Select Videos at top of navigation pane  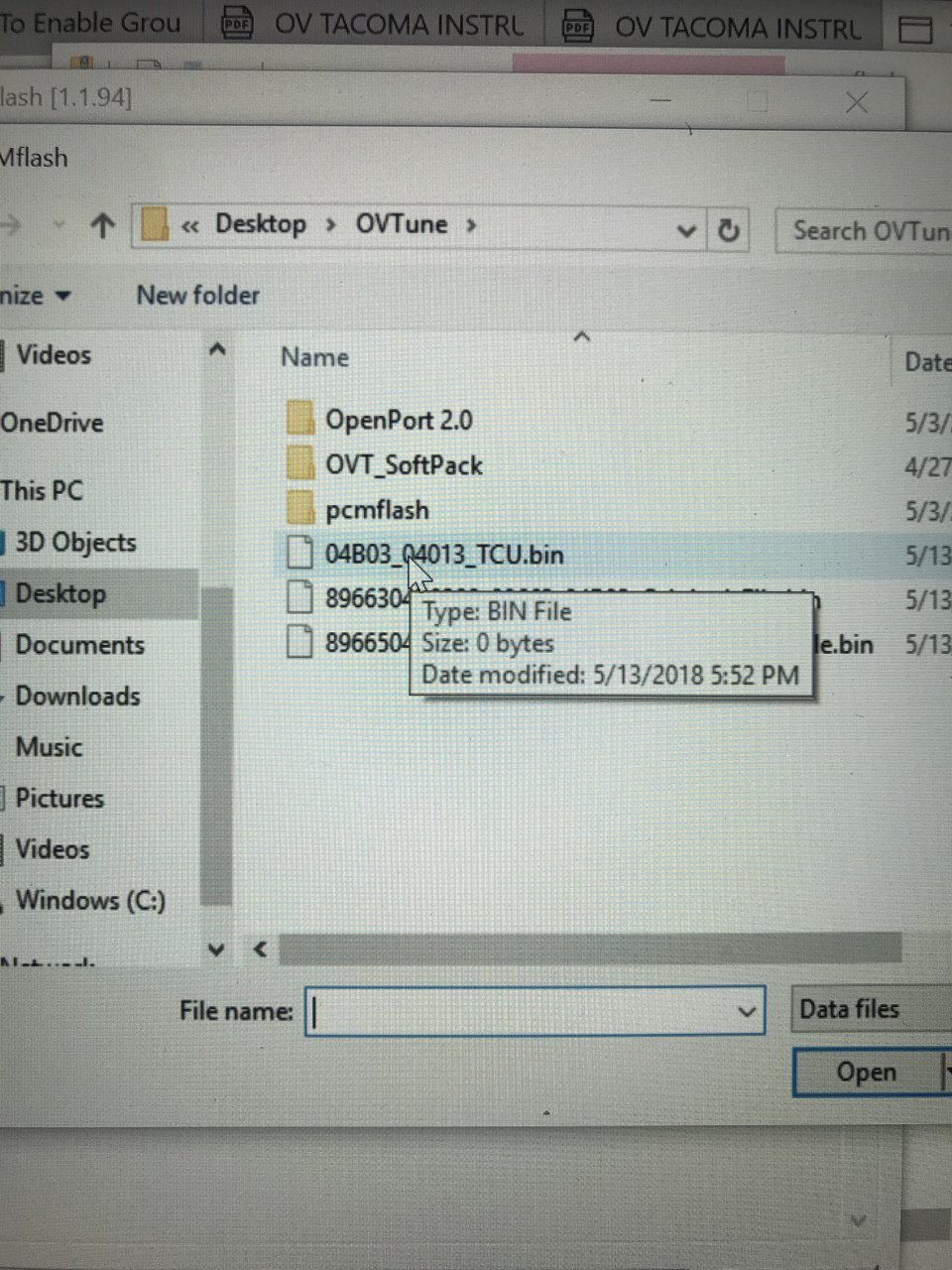point(53,354)
